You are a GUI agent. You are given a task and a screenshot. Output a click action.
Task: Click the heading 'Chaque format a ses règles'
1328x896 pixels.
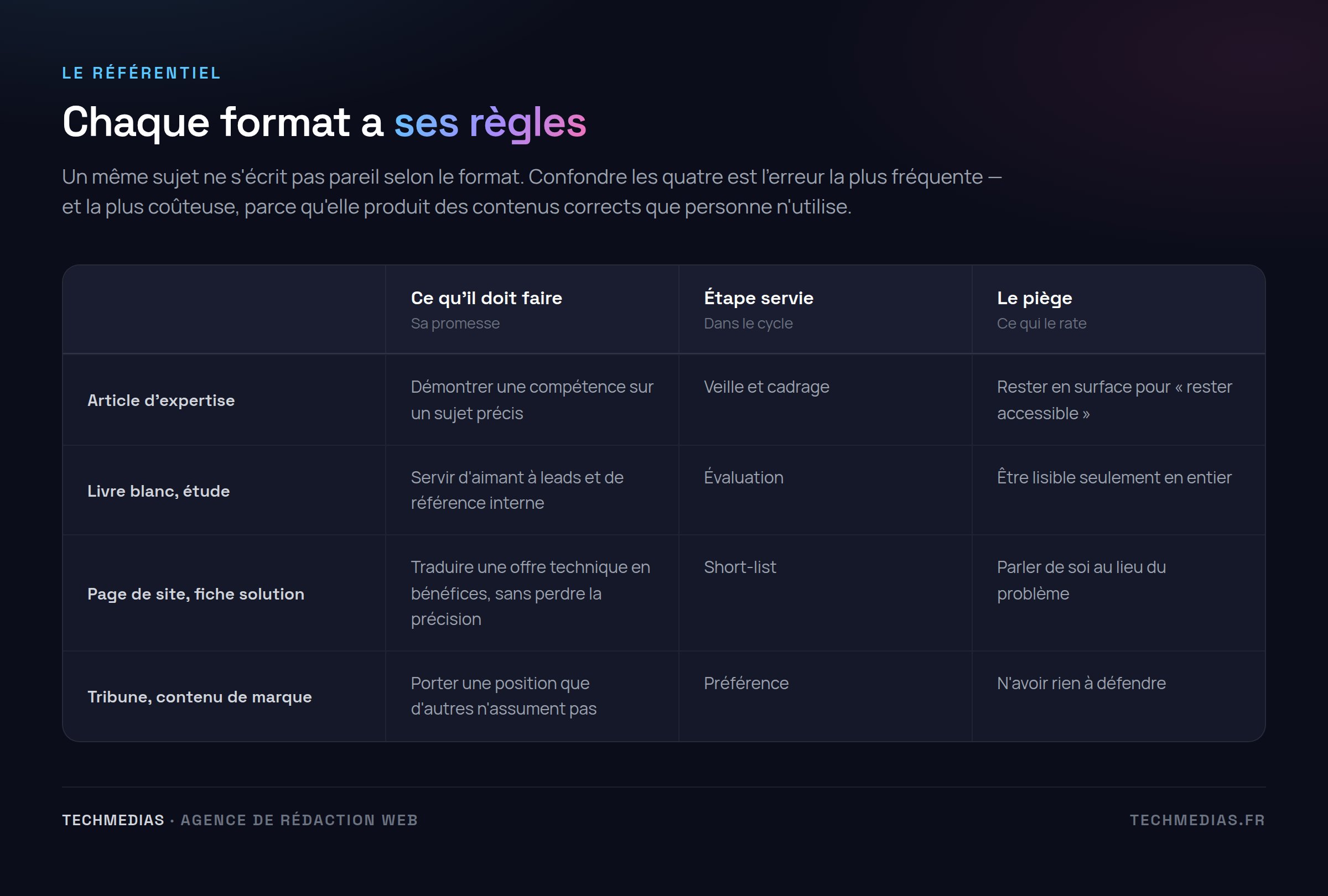click(324, 122)
